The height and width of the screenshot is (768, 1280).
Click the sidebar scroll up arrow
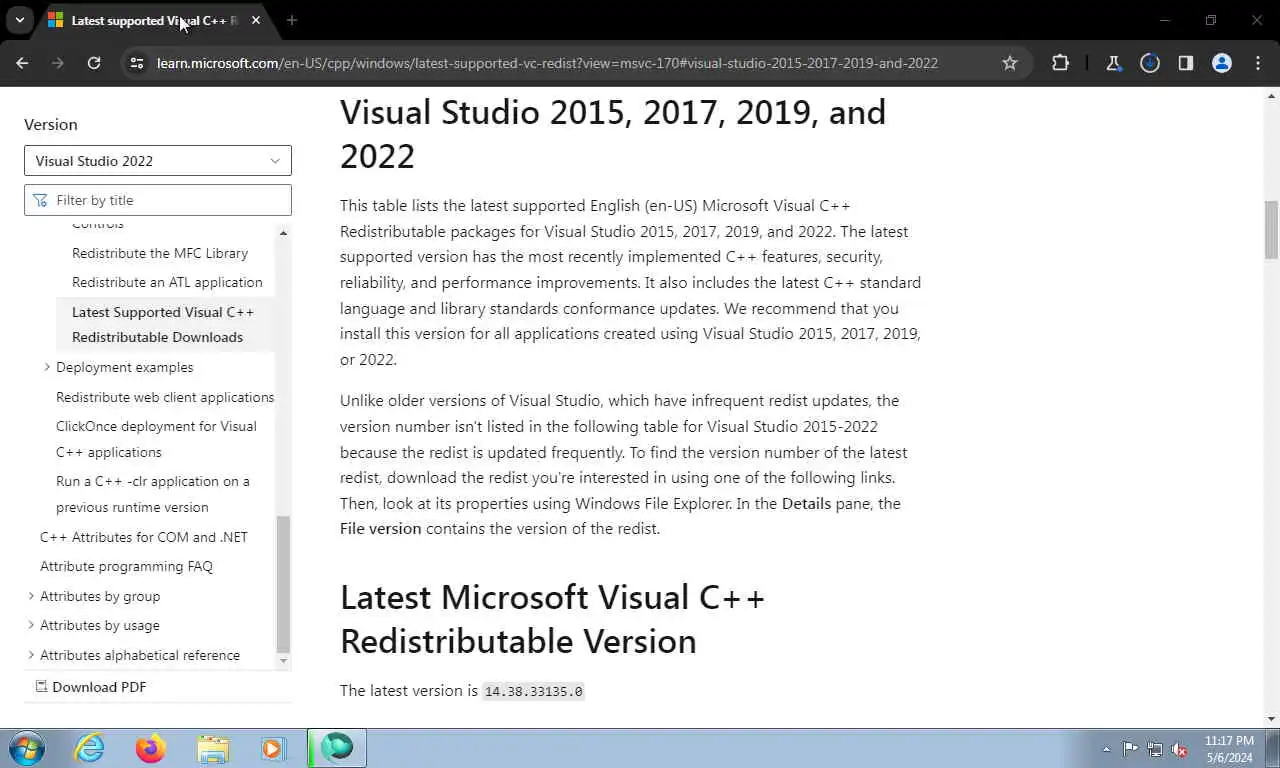pyautogui.click(x=283, y=233)
